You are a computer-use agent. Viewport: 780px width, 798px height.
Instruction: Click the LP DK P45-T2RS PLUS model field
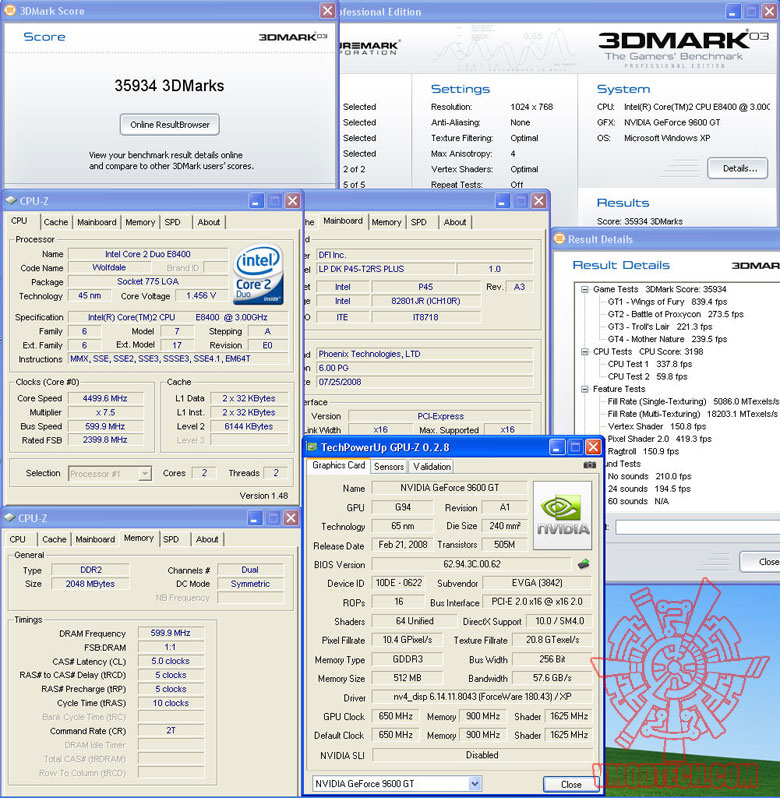tap(385, 269)
